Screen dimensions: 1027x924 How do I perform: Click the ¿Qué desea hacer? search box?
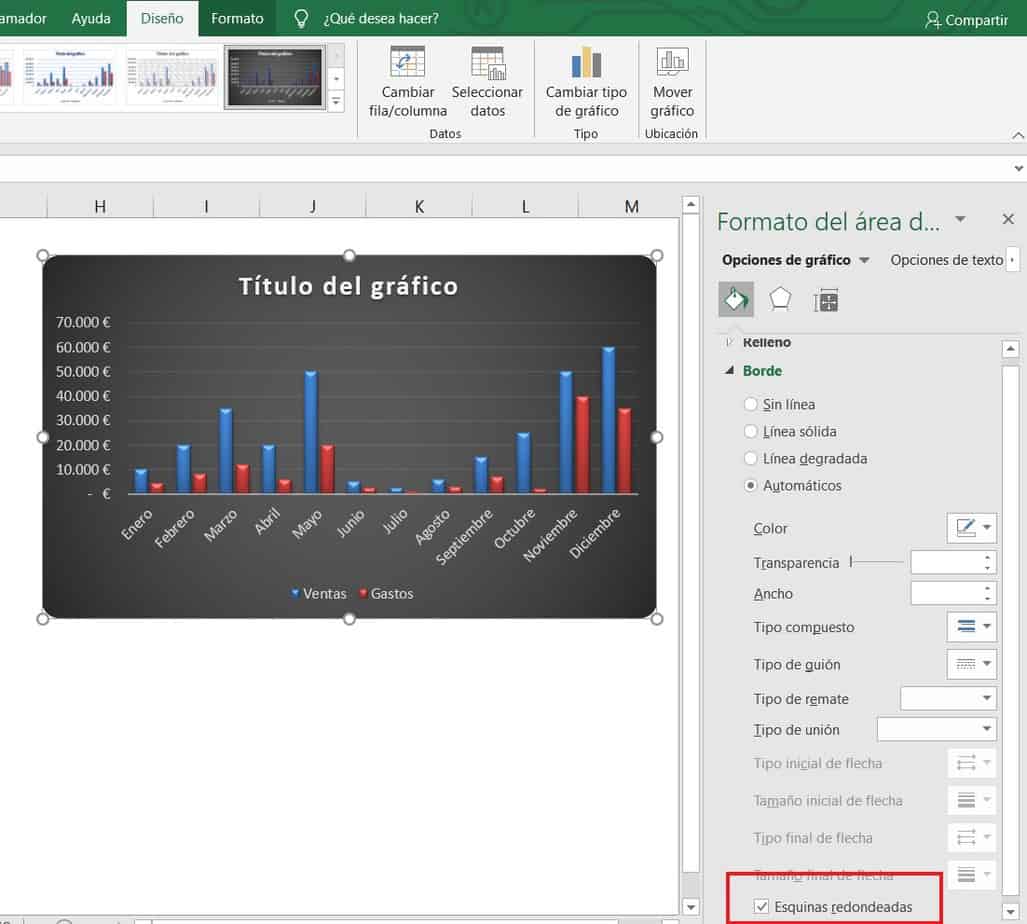point(381,18)
